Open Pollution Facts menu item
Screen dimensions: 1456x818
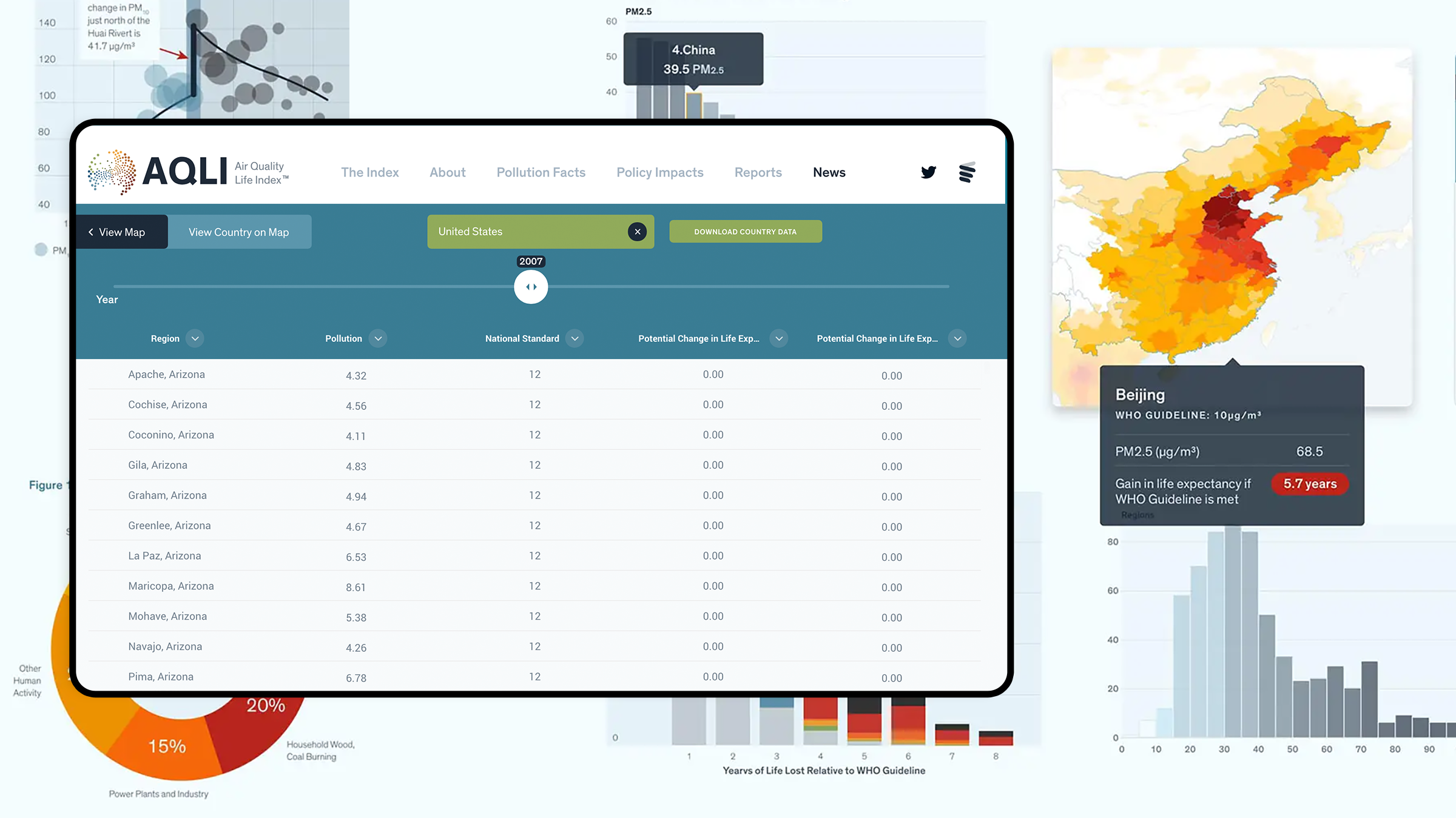click(541, 172)
